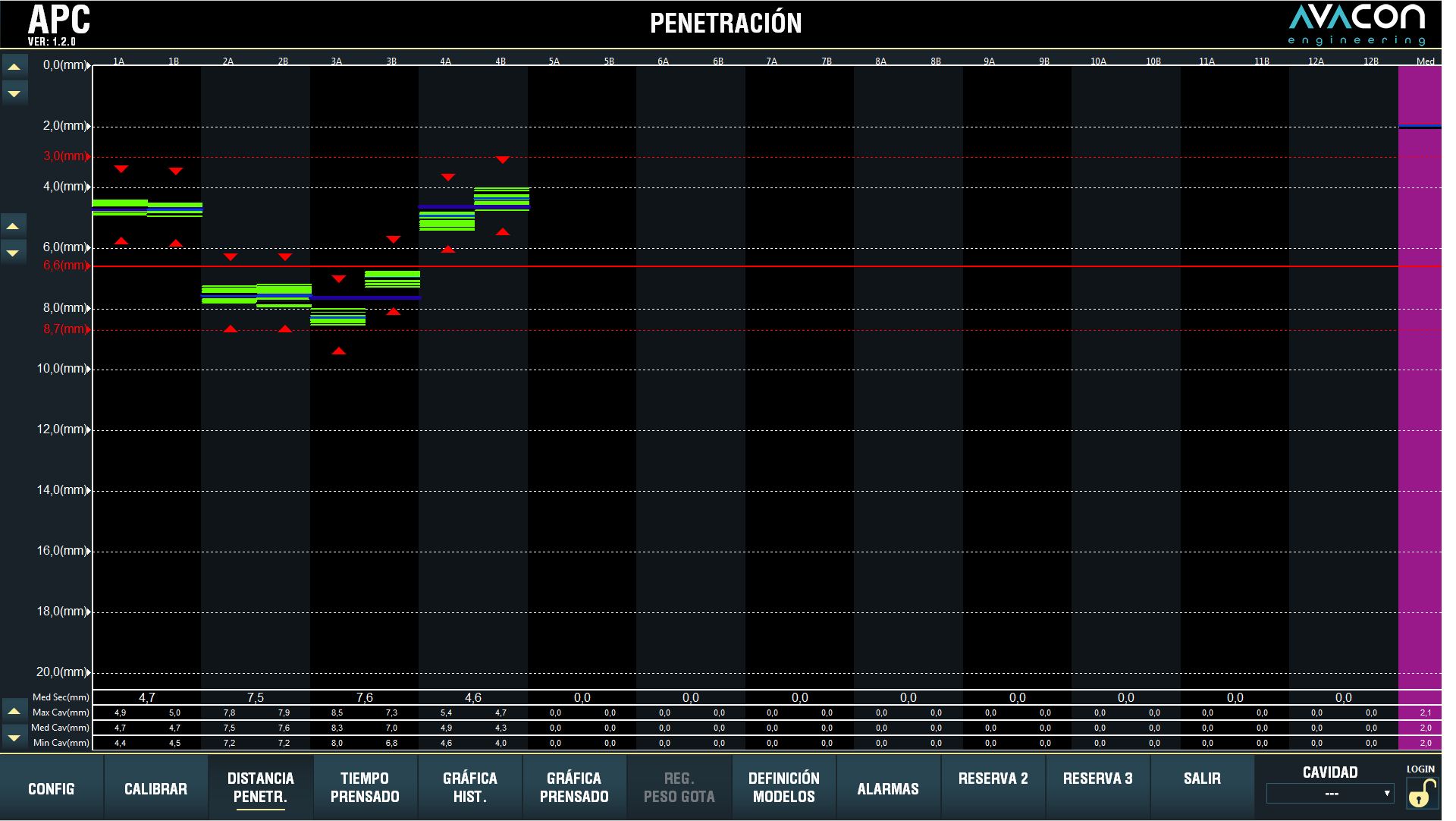Select DISTANCIA PENETR. tab
Screen dimensions: 1456x821
pyautogui.click(x=260, y=788)
